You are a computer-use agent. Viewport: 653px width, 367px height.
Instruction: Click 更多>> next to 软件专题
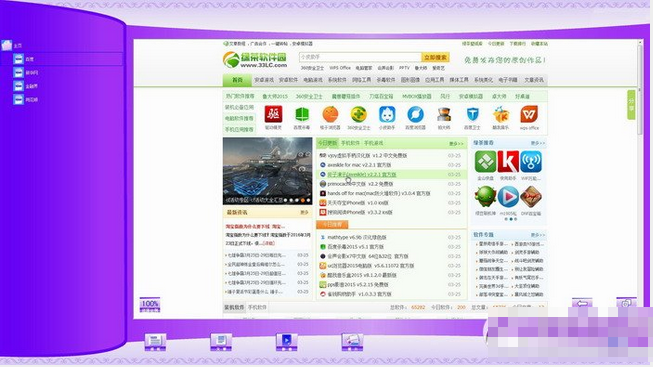[x=538, y=235]
